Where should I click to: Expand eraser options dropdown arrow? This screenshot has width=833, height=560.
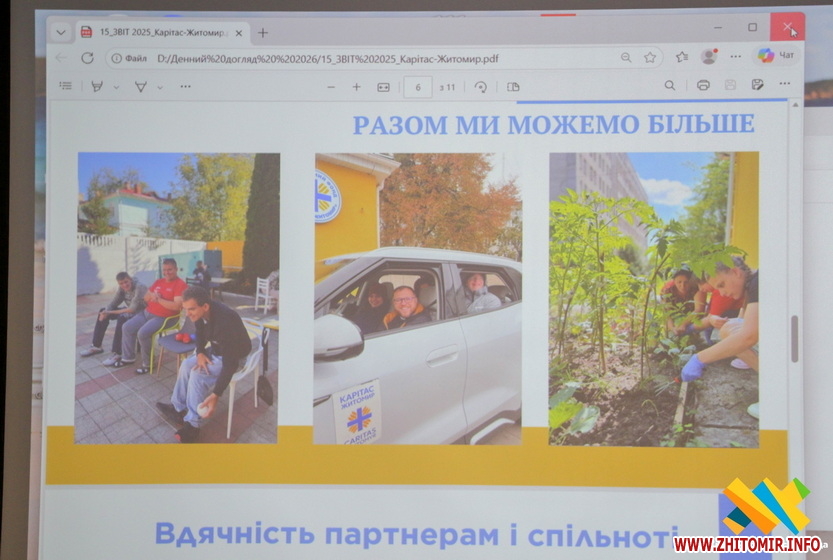159,87
